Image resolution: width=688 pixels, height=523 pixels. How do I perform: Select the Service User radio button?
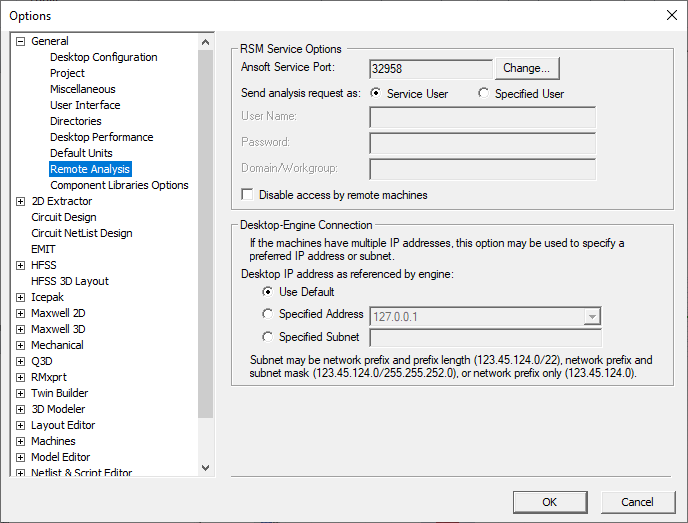[376, 94]
